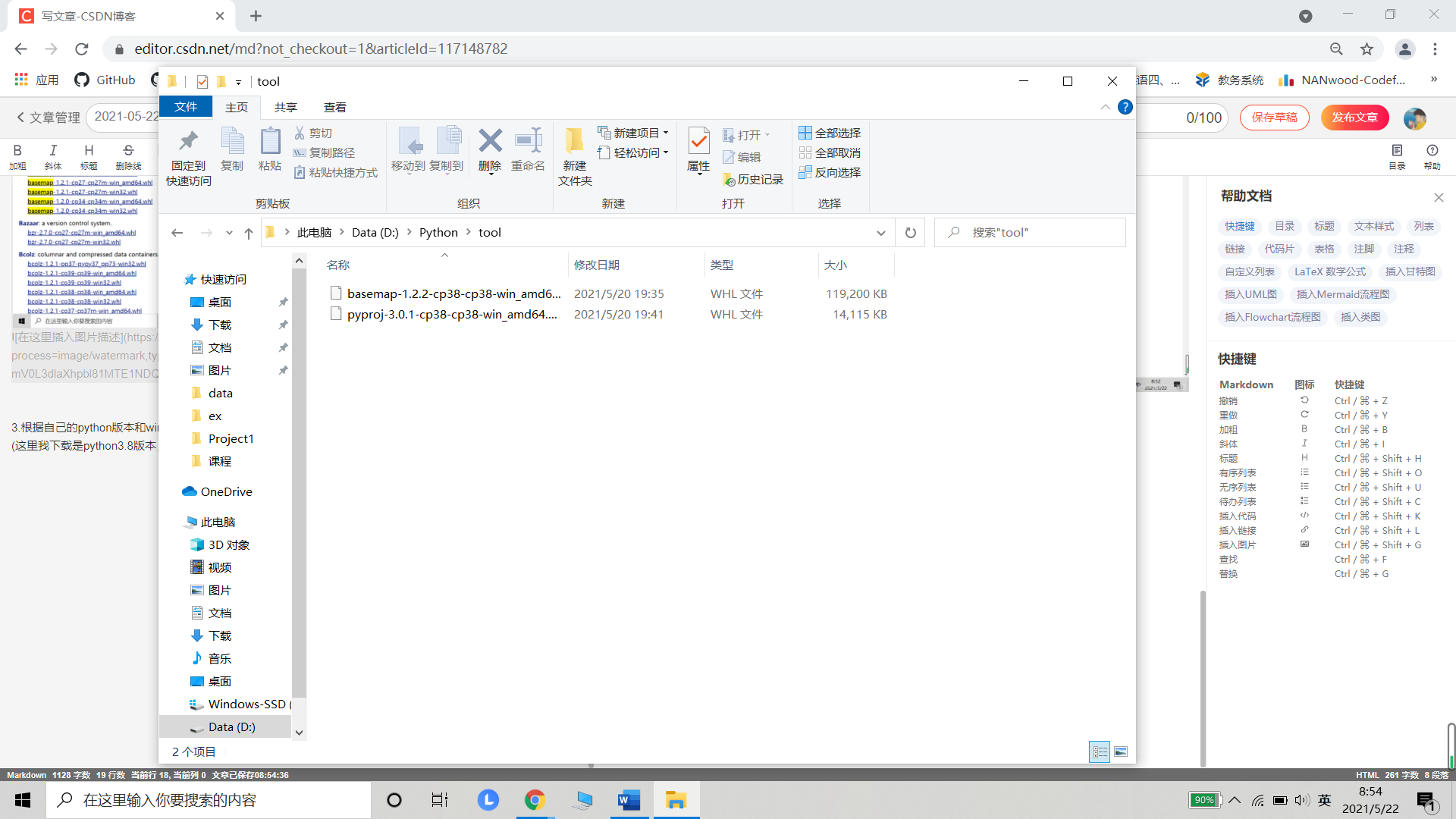Click the 发布文章 publish button

[1354, 118]
